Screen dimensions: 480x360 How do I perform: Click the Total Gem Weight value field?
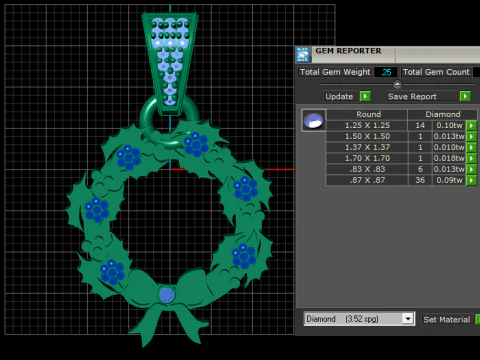pos(386,72)
